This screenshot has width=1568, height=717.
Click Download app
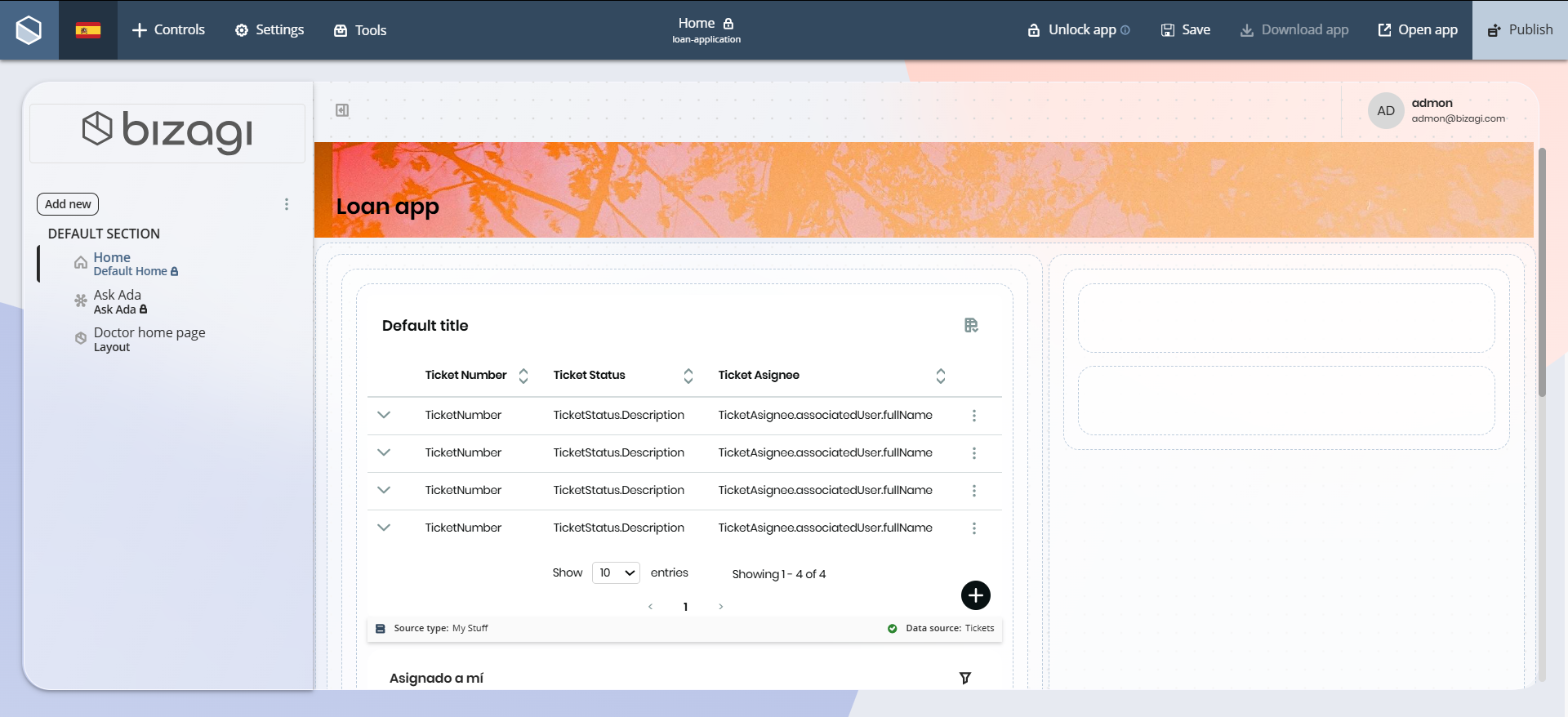1294,30
